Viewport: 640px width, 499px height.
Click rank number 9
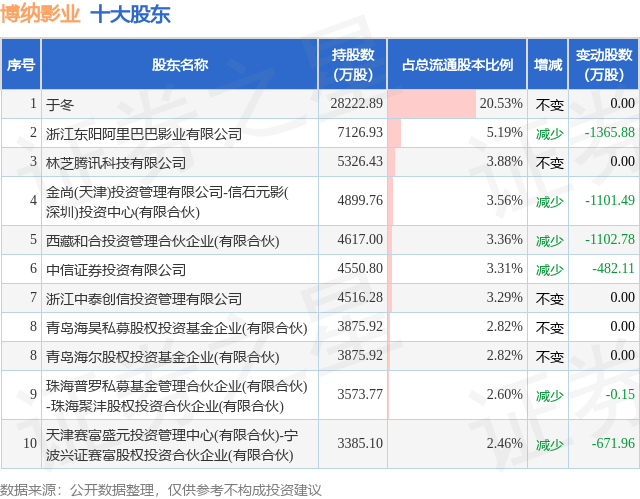point(33,395)
